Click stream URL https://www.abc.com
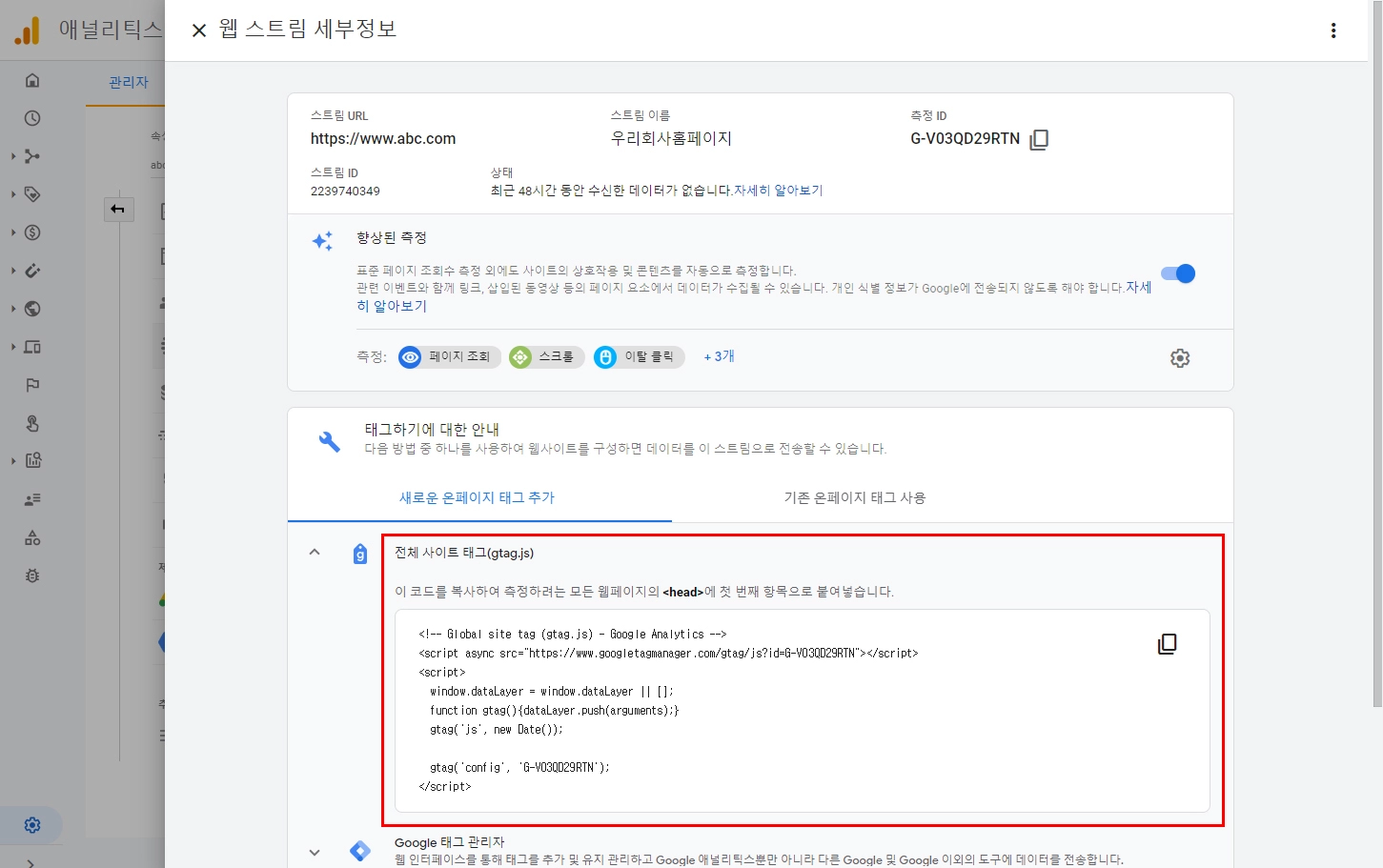 [383, 139]
